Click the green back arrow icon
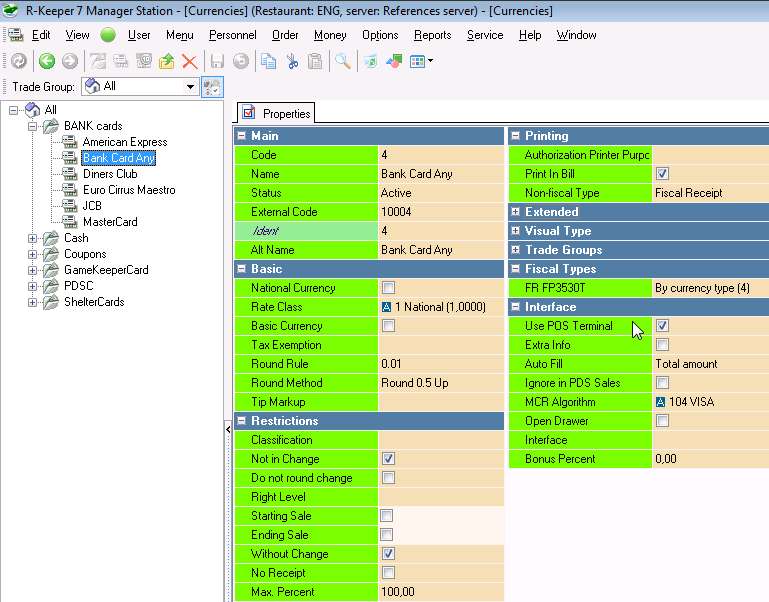769x602 pixels. [47, 61]
